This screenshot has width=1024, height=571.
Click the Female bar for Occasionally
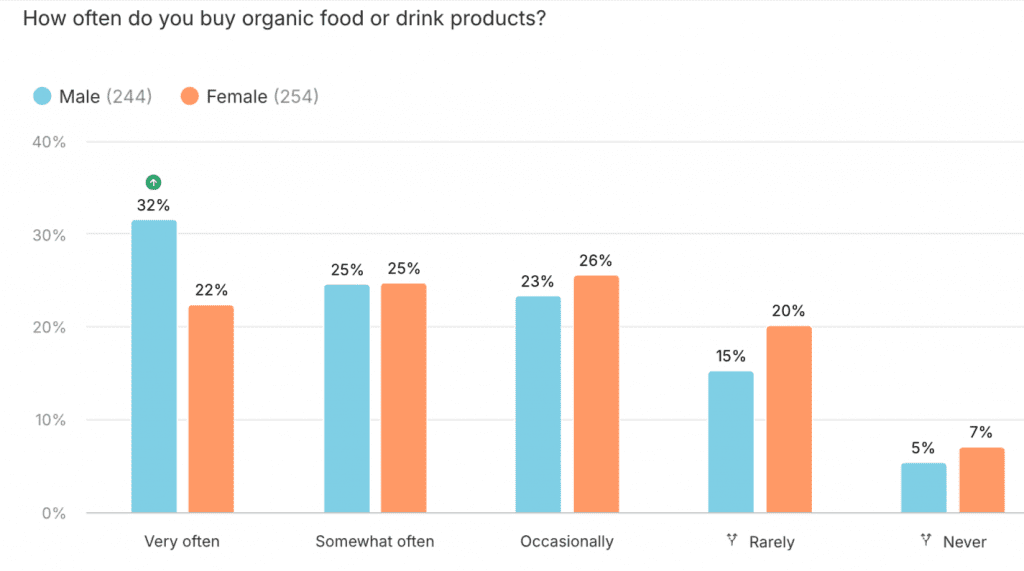pyautogui.click(x=596, y=394)
